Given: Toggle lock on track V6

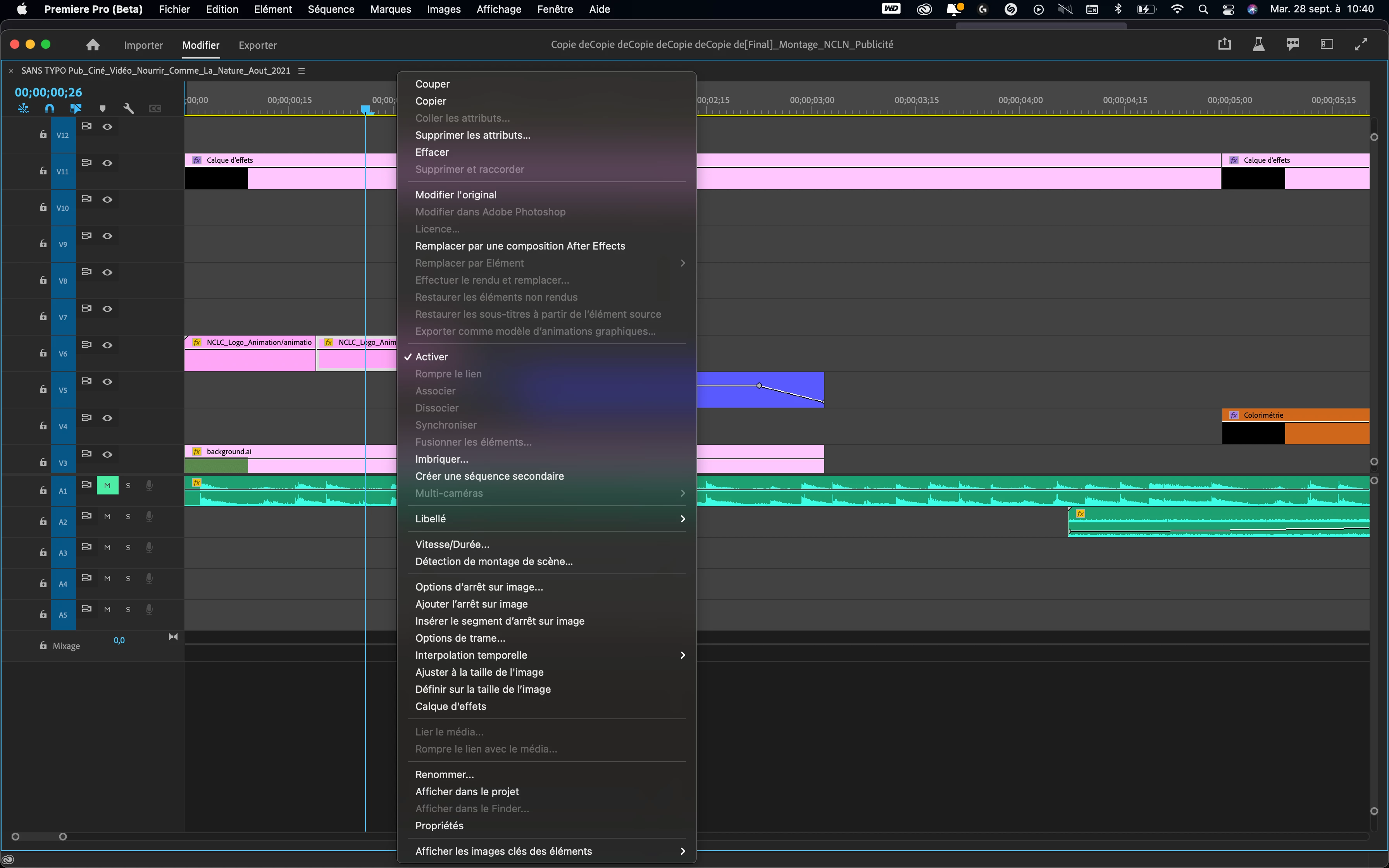Looking at the screenshot, I should [43, 353].
